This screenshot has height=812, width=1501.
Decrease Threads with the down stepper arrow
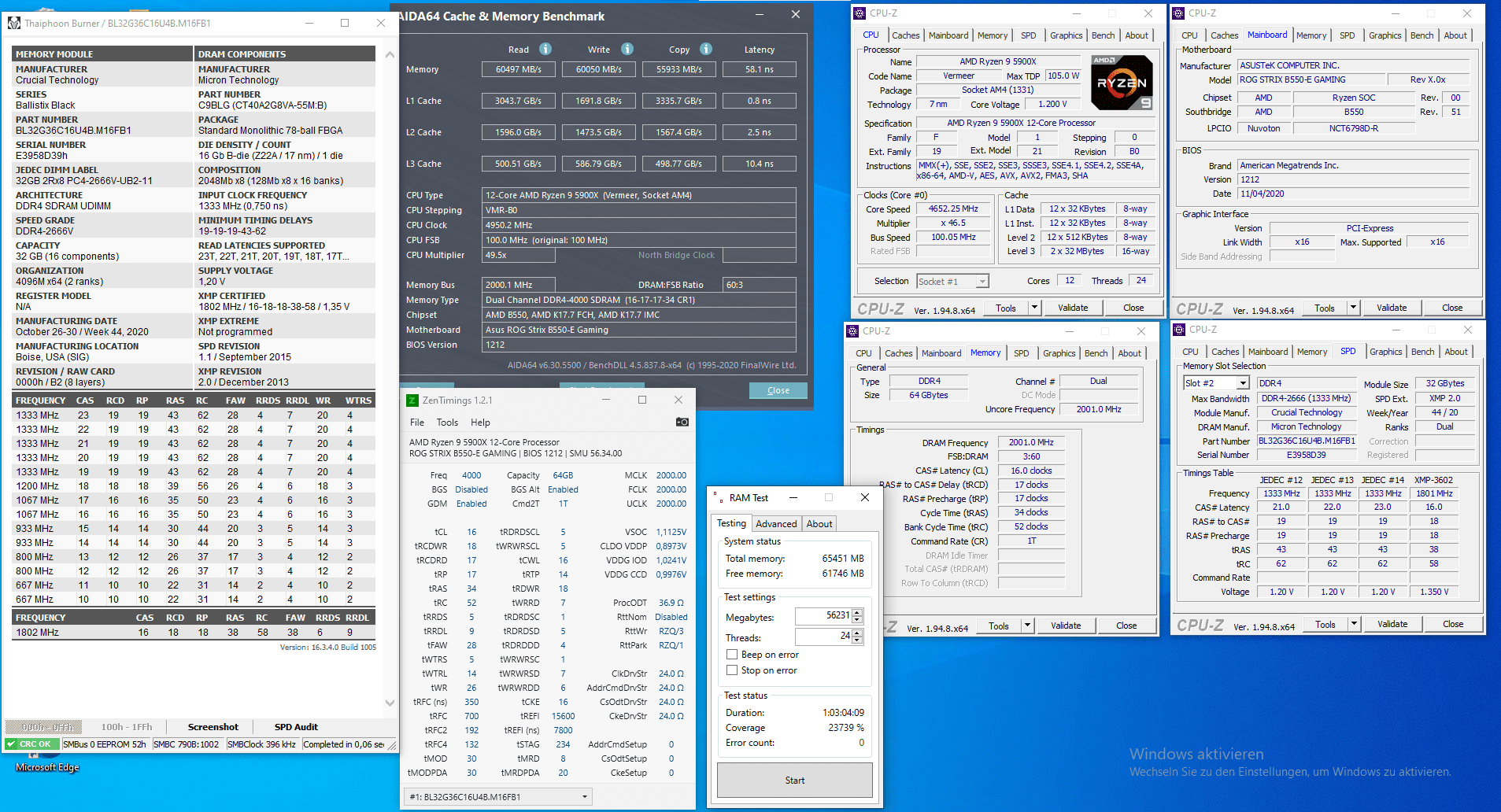coord(857,640)
